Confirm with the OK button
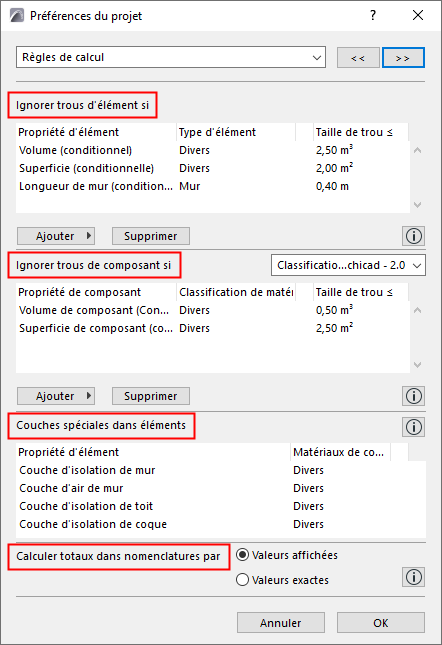442x645 pixels. pos(381,623)
